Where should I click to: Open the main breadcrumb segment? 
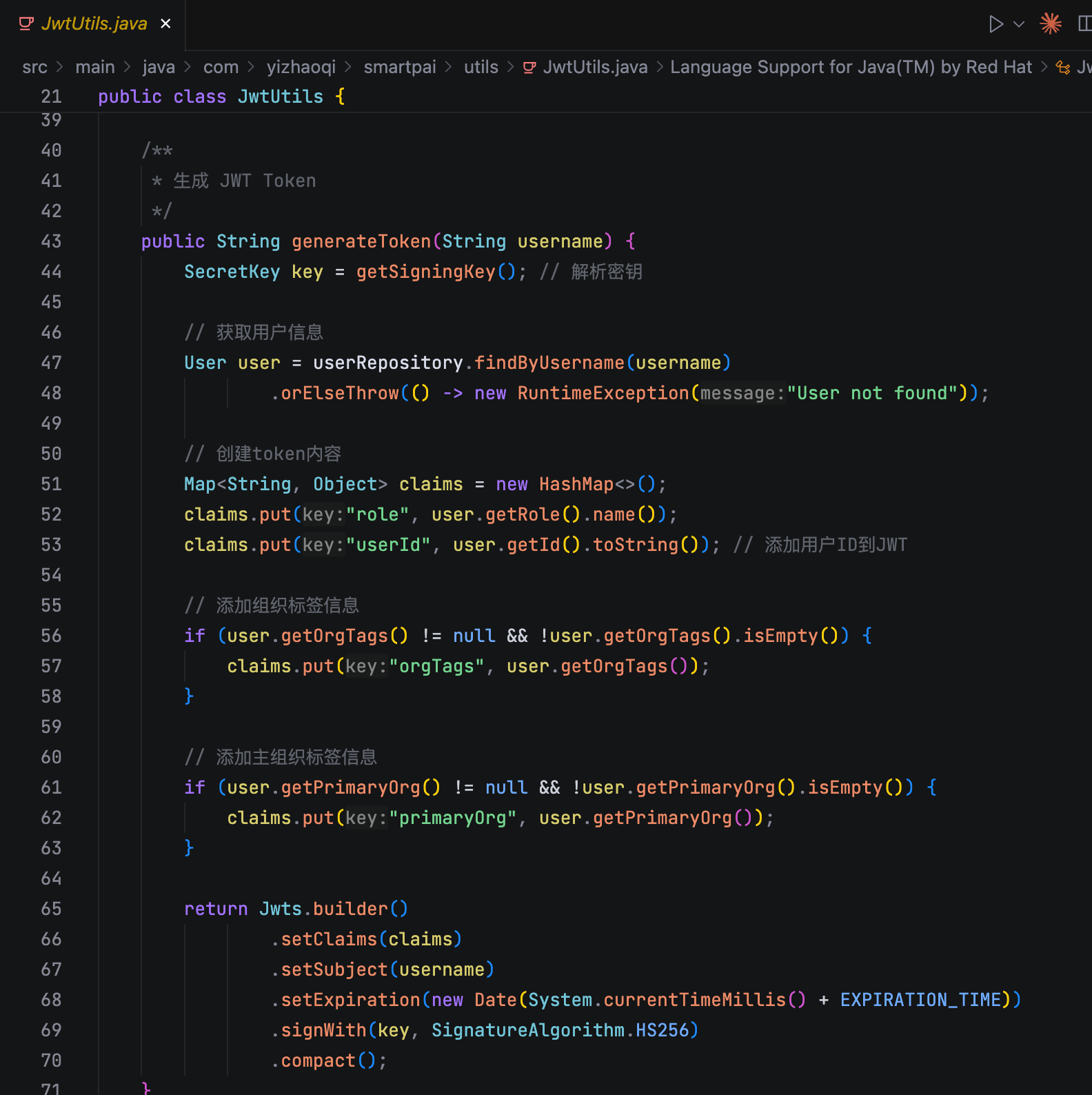tap(95, 67)
